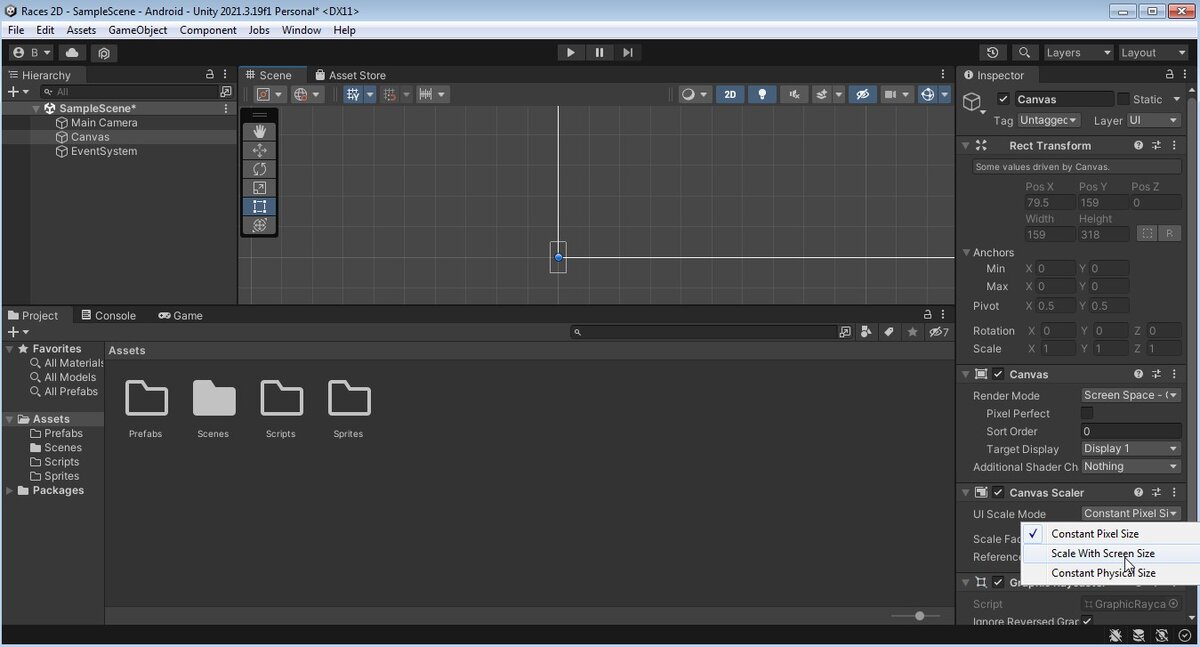
Task: Open the account B dropdown button
Action: (x=32, y=53)
